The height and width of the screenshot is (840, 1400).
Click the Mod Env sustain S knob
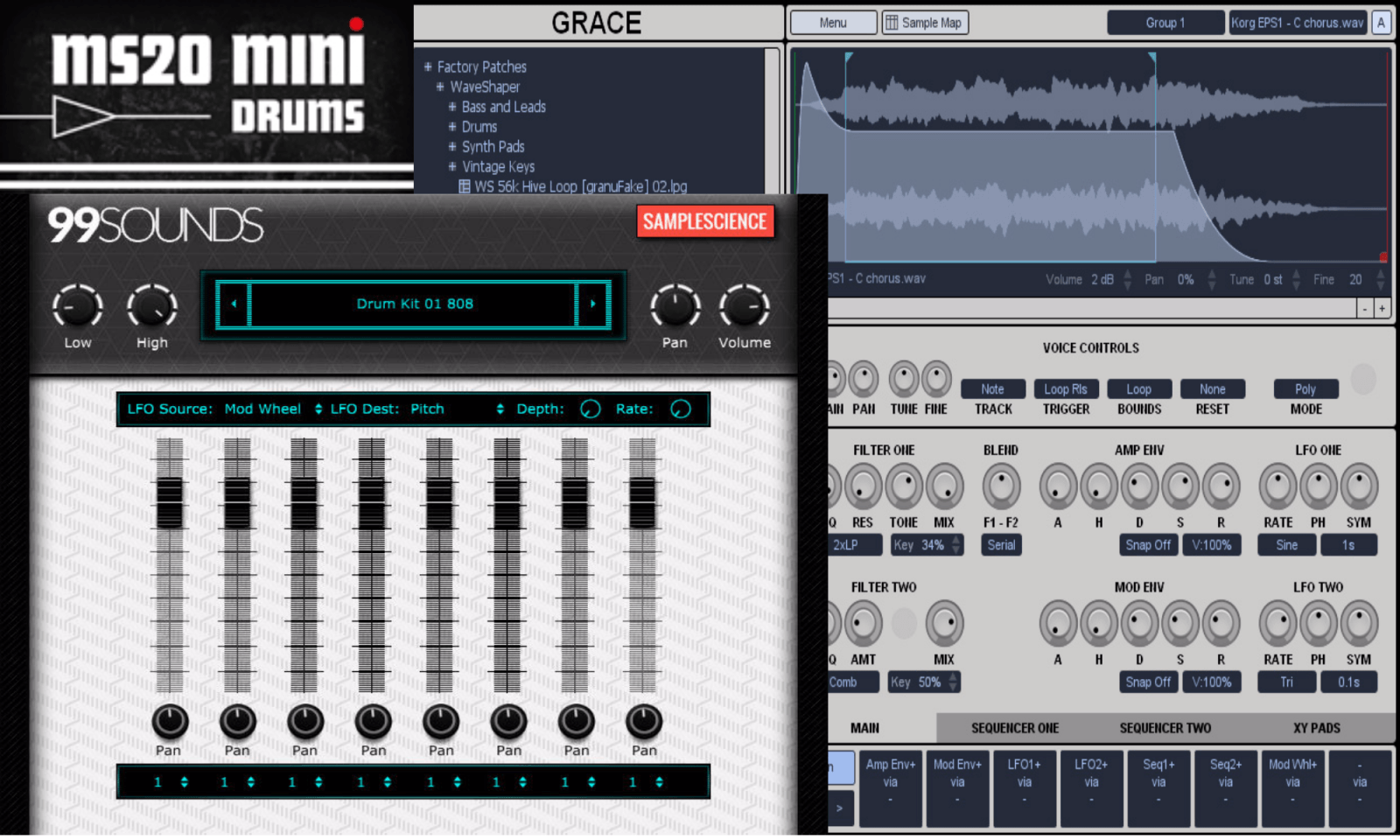click(x=1180, y=624)
